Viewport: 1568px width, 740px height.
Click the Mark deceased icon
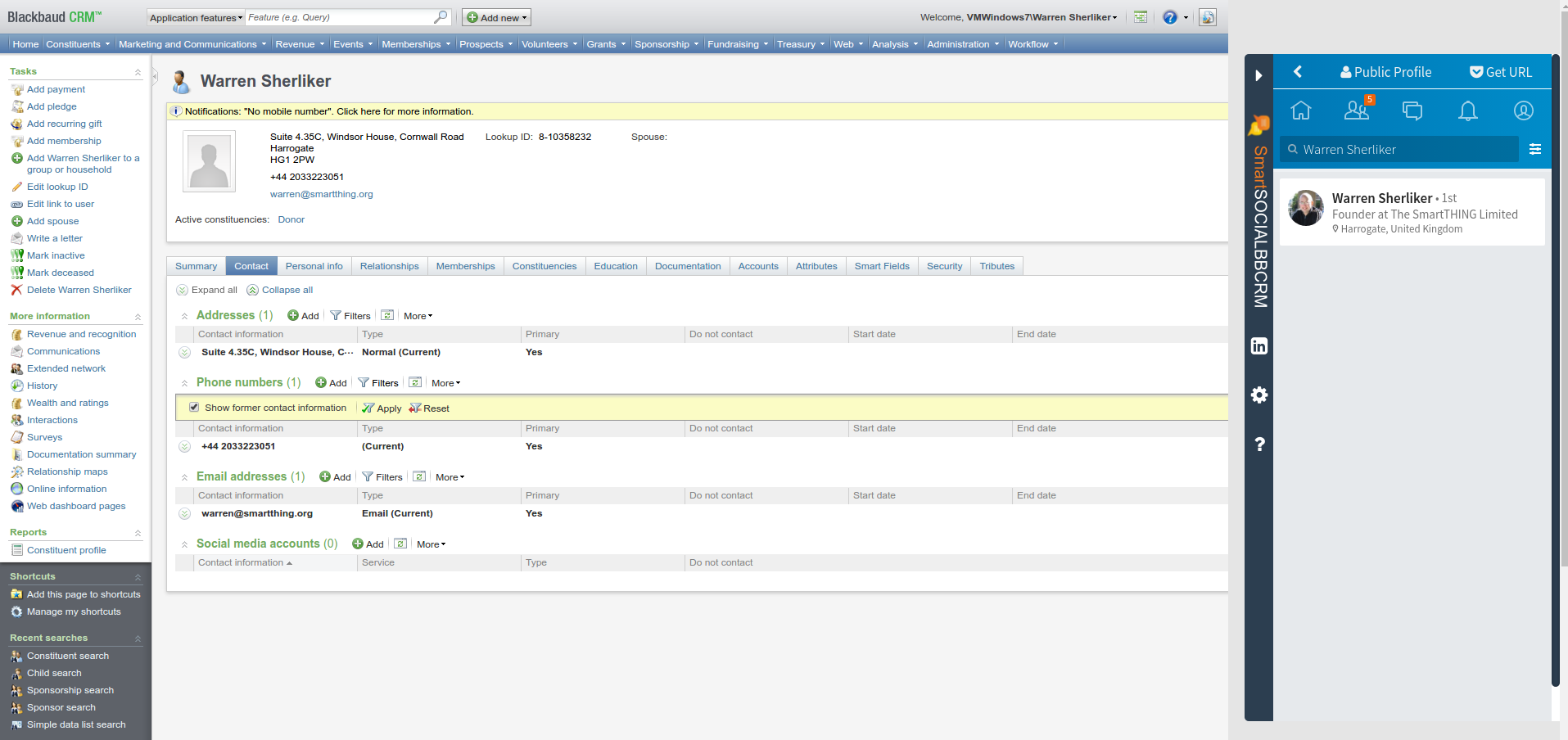pyautogui.click(x=16, y=273)
